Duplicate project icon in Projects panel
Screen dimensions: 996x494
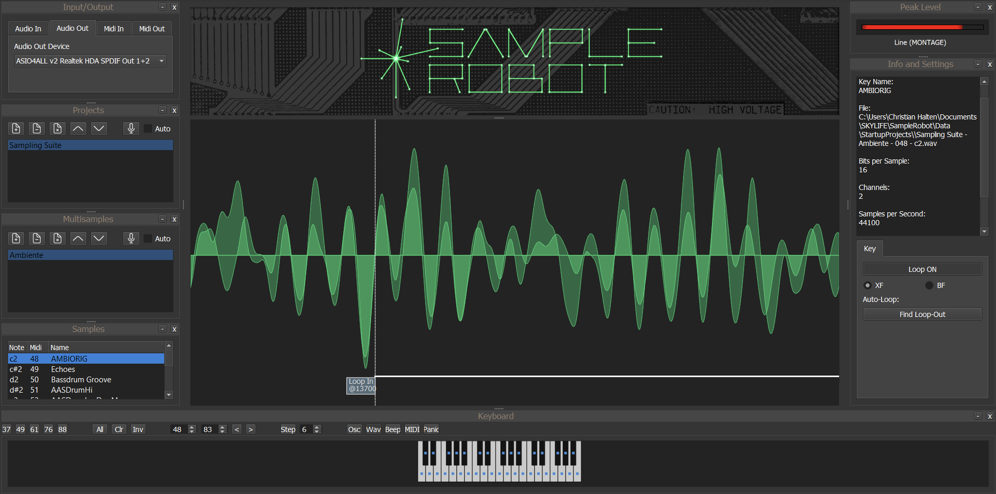point(58,128)
